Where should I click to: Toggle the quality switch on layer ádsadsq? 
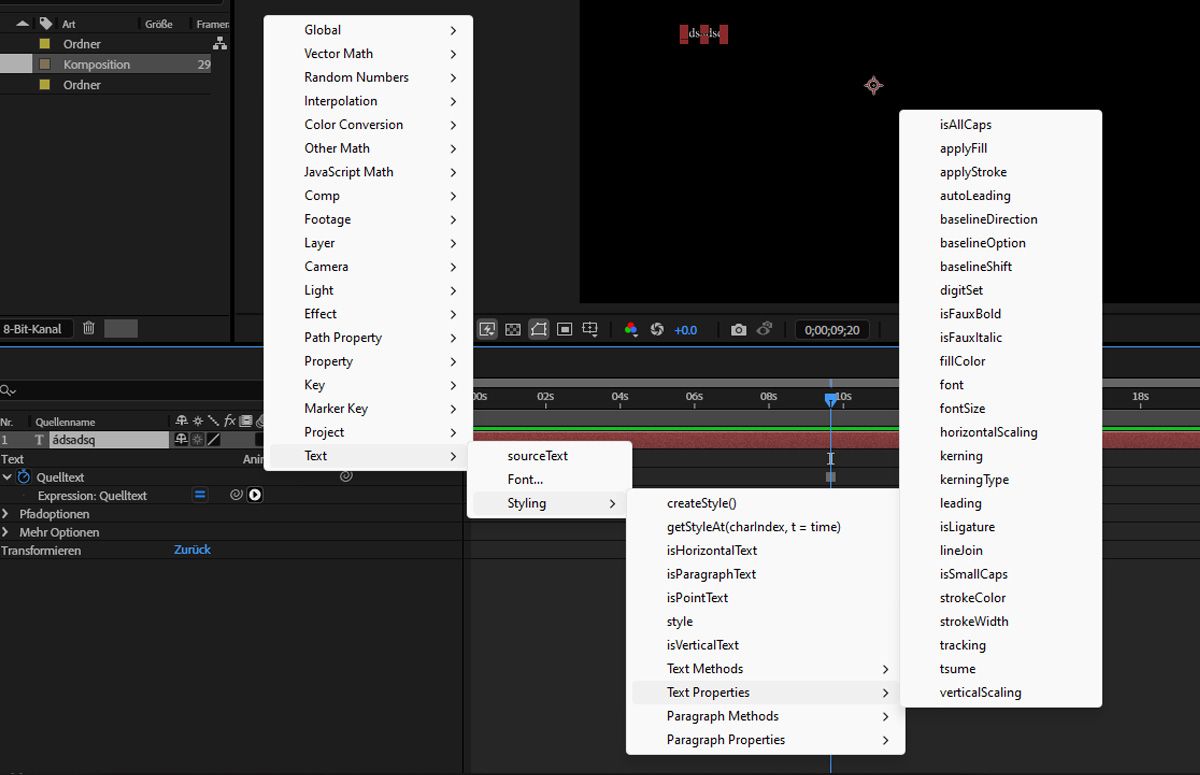(213, 439)
